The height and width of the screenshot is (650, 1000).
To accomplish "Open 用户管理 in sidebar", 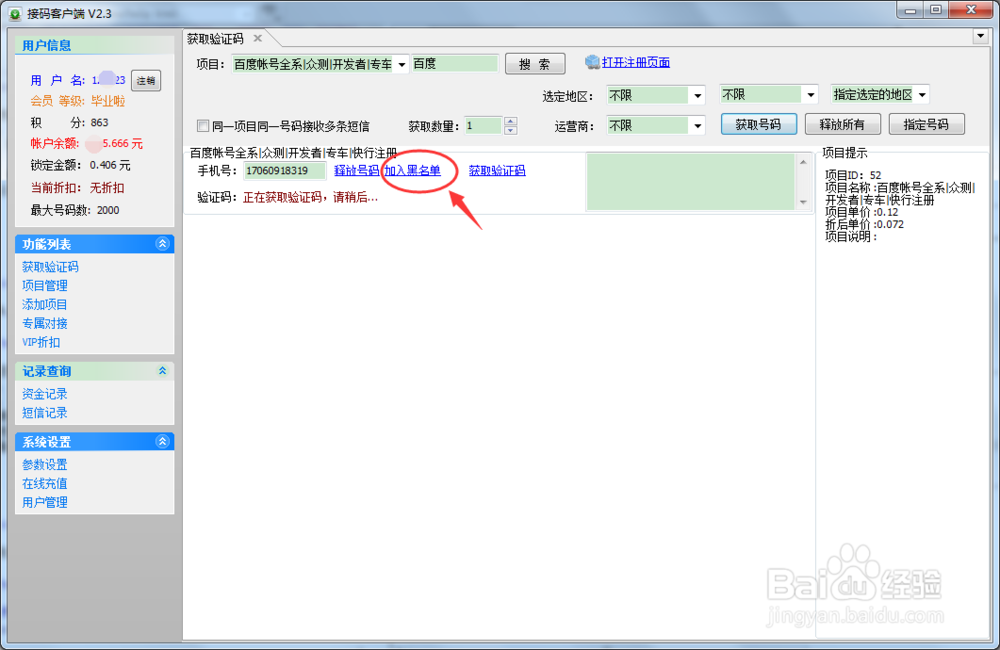I will pos(45,502).
